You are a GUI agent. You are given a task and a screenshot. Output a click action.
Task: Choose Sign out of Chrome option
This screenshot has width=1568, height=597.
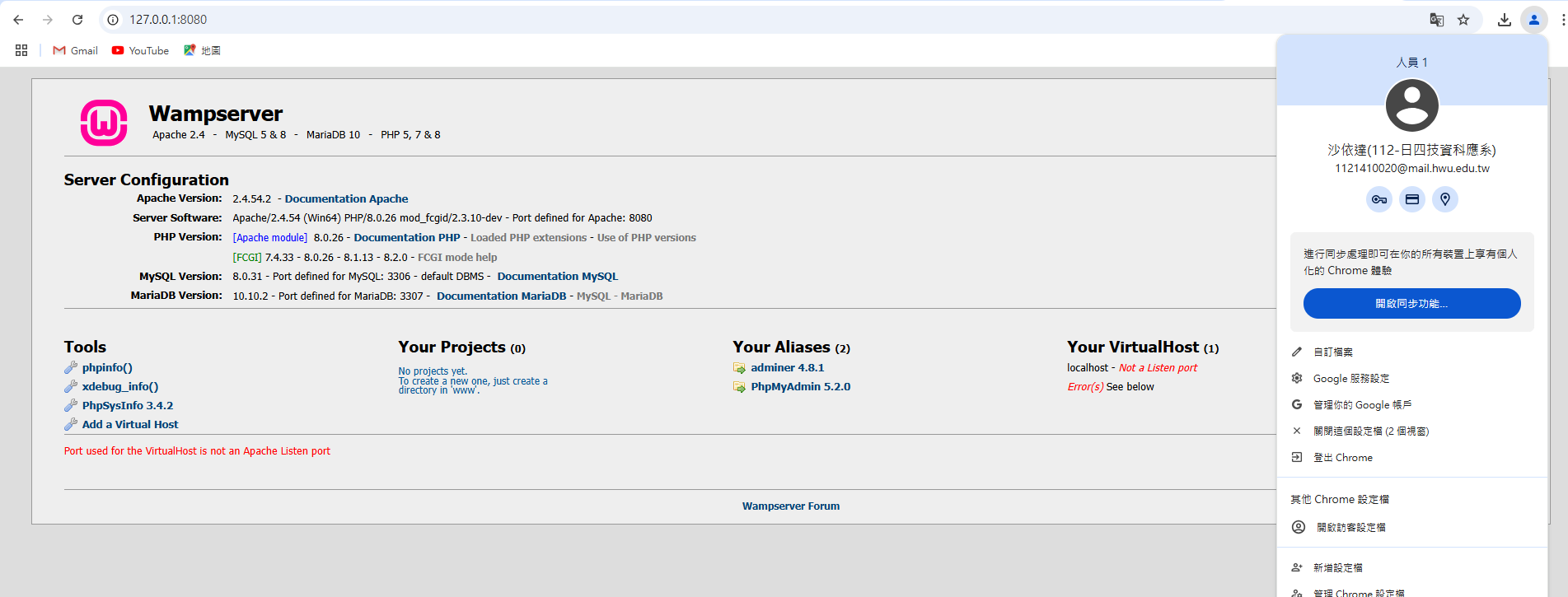point(1342,457)
